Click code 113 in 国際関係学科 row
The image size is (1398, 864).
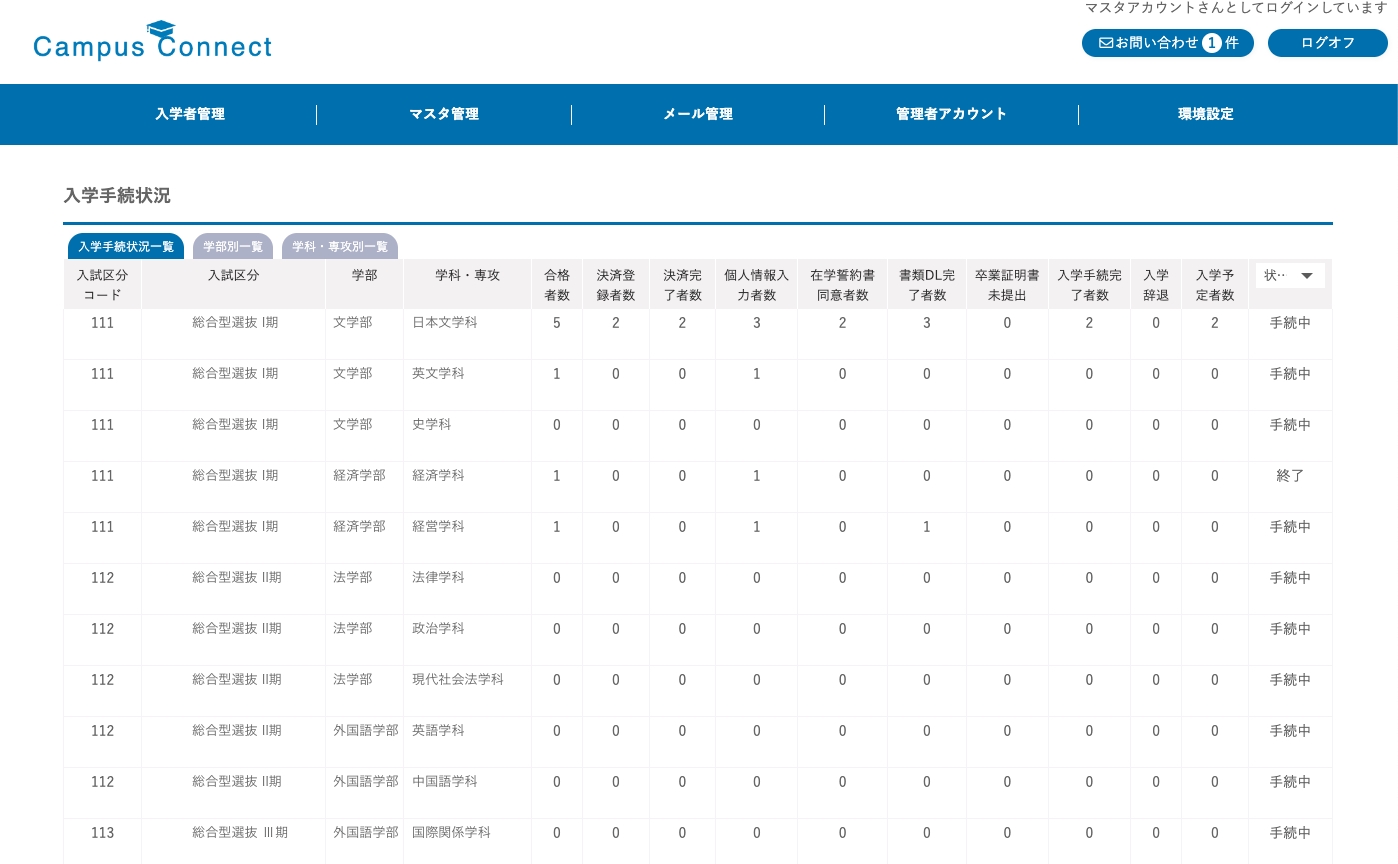point(102,833)
